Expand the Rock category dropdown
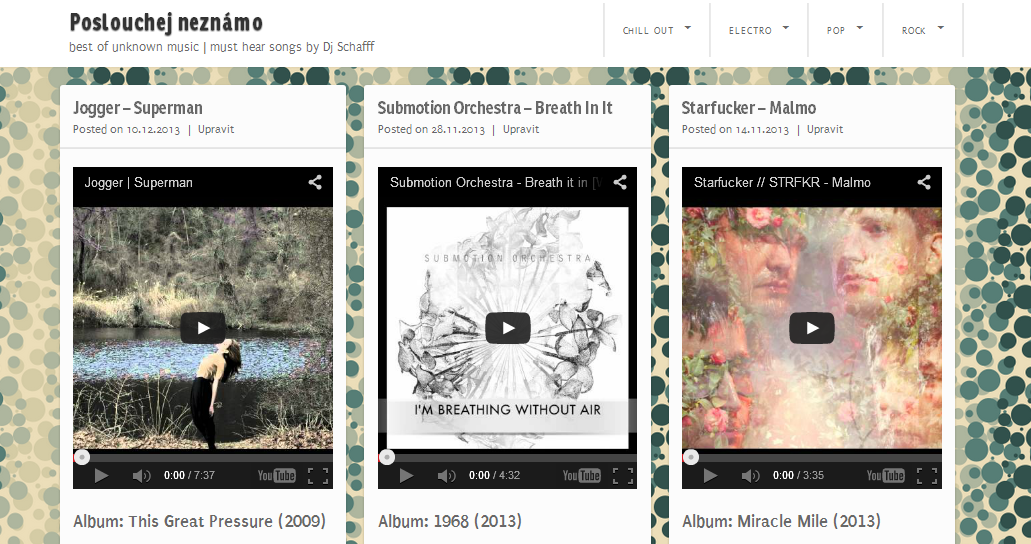This screenshot has width=1031, height=544. (923, 30)
